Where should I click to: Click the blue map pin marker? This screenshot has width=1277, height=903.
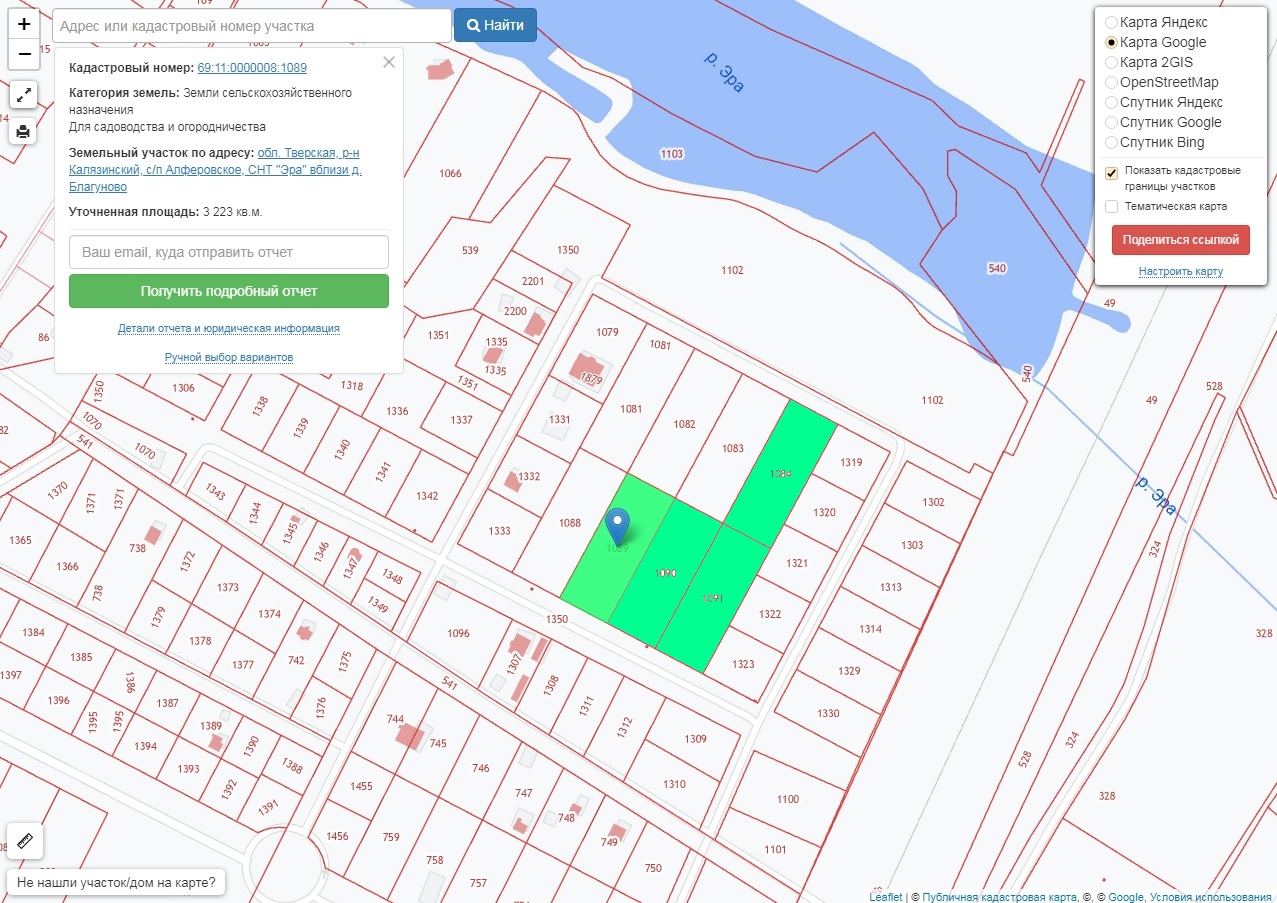click(619, 526)
